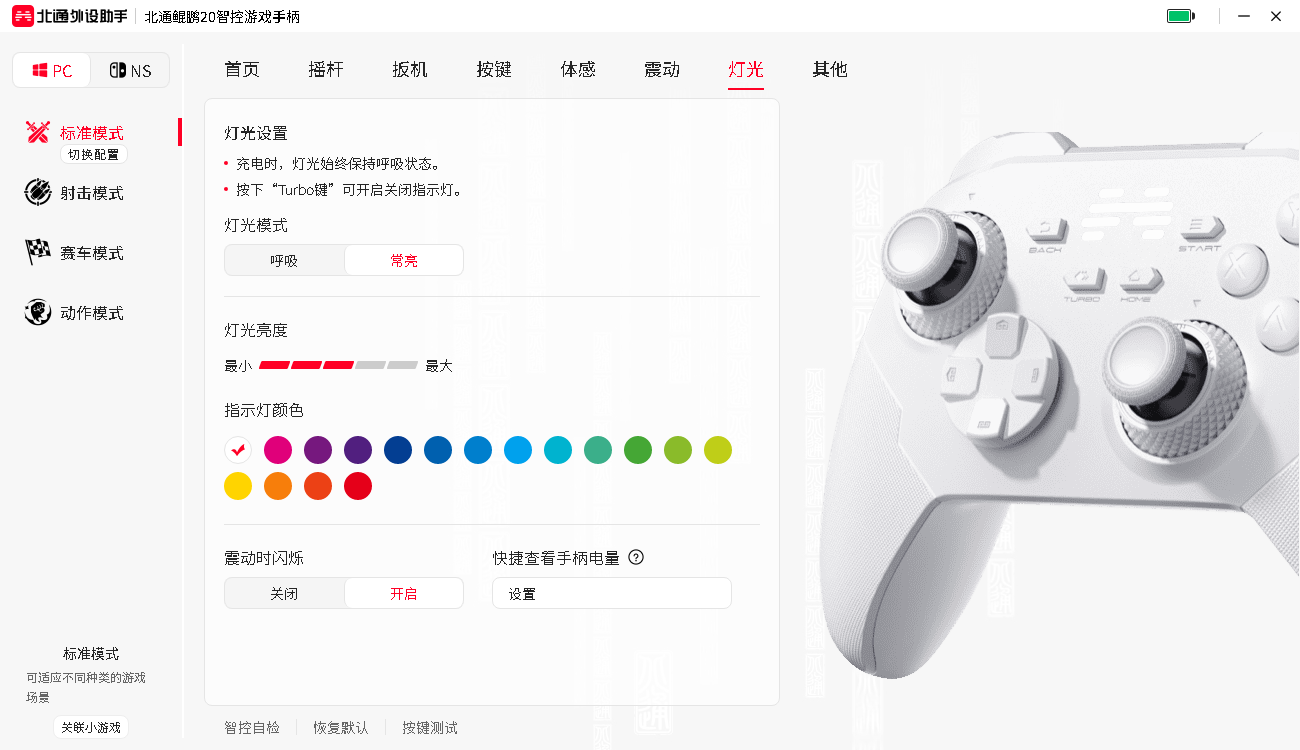Image resolution: width=1300 pixels, height=750 pixels.
Task: Click the battery level icon in title bar
Action: (x=1181, y=16)
